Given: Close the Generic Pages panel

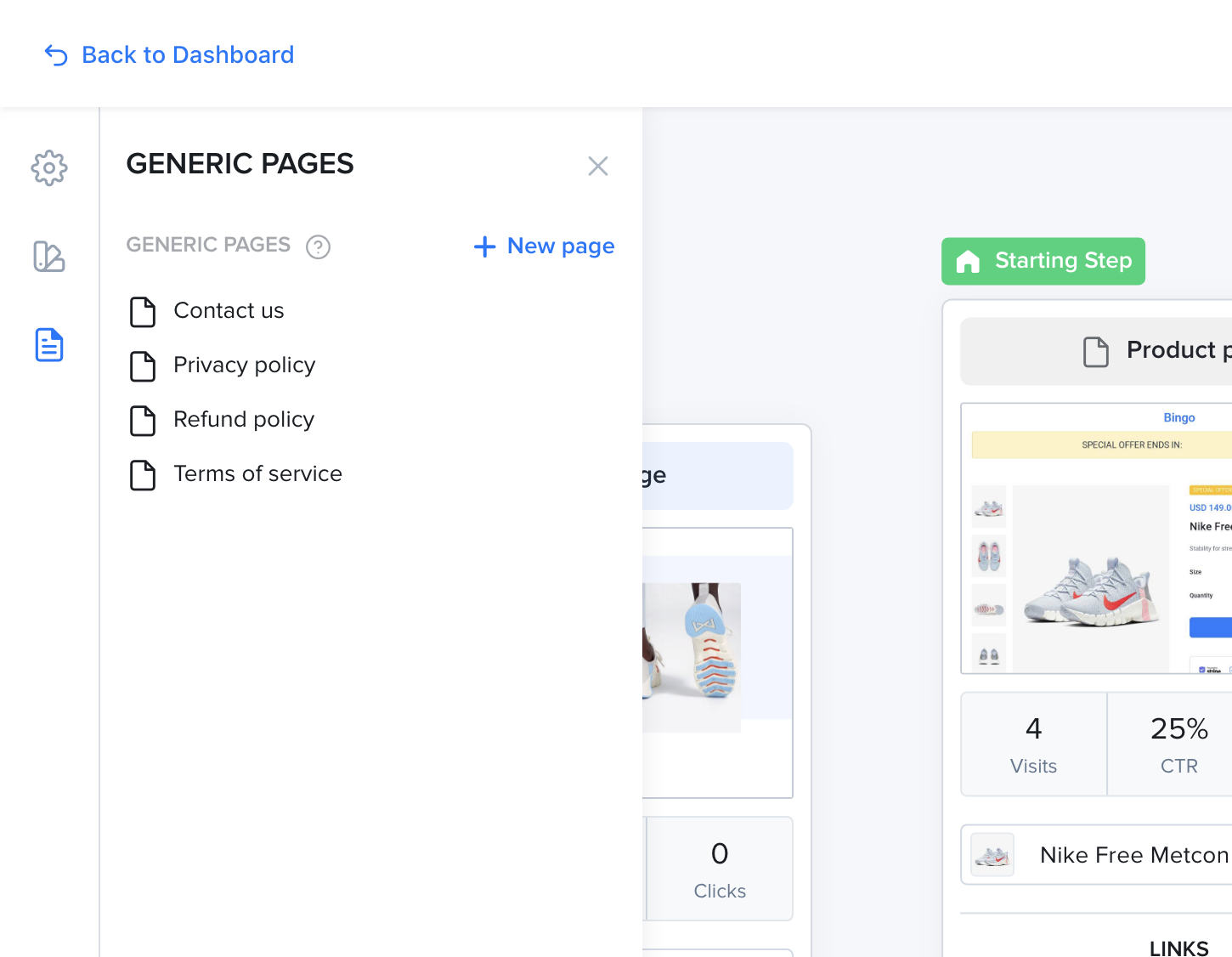Looking at the screenshot, I should (598, 166).
